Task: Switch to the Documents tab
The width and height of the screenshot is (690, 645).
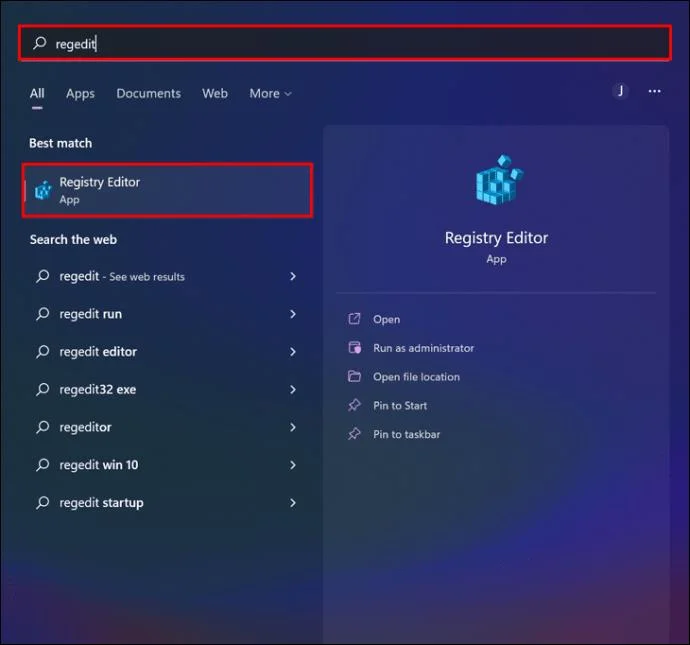Action: pyautogui.click(x=148, y=93)
